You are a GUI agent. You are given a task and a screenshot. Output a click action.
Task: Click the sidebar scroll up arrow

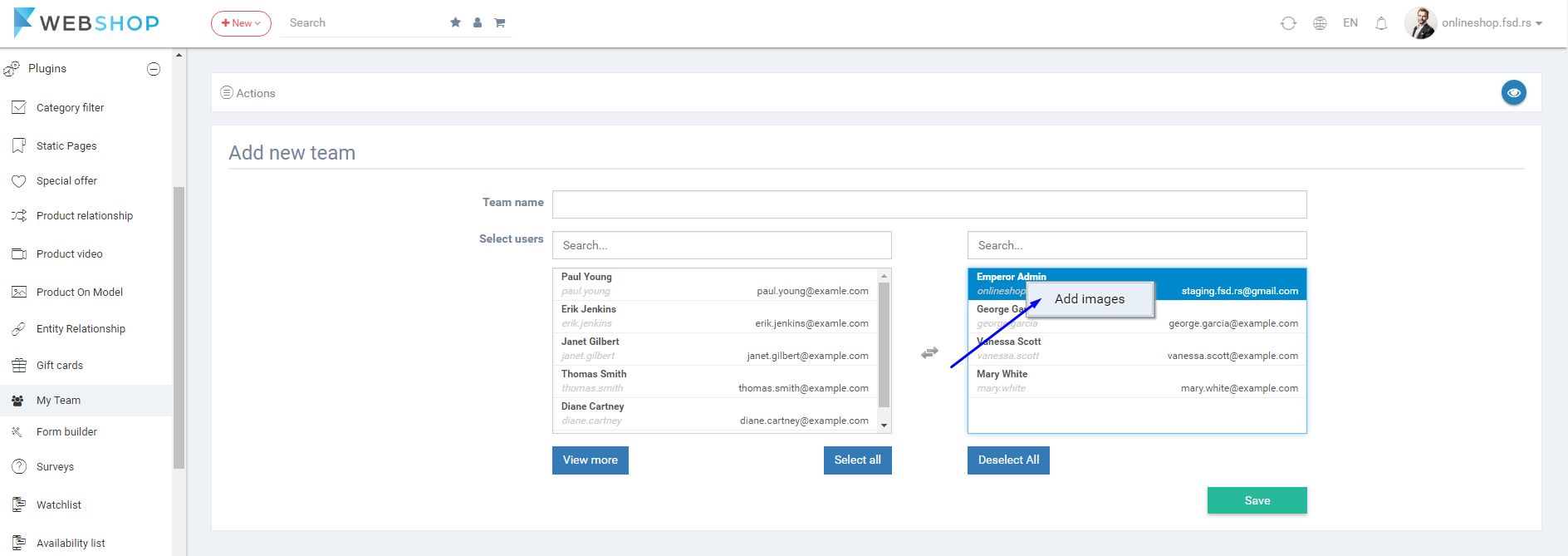coord(179,55)
